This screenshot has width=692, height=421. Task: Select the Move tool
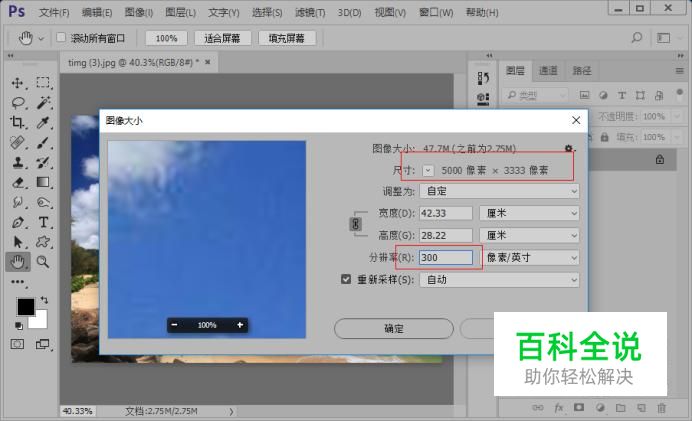pos(17,83)
